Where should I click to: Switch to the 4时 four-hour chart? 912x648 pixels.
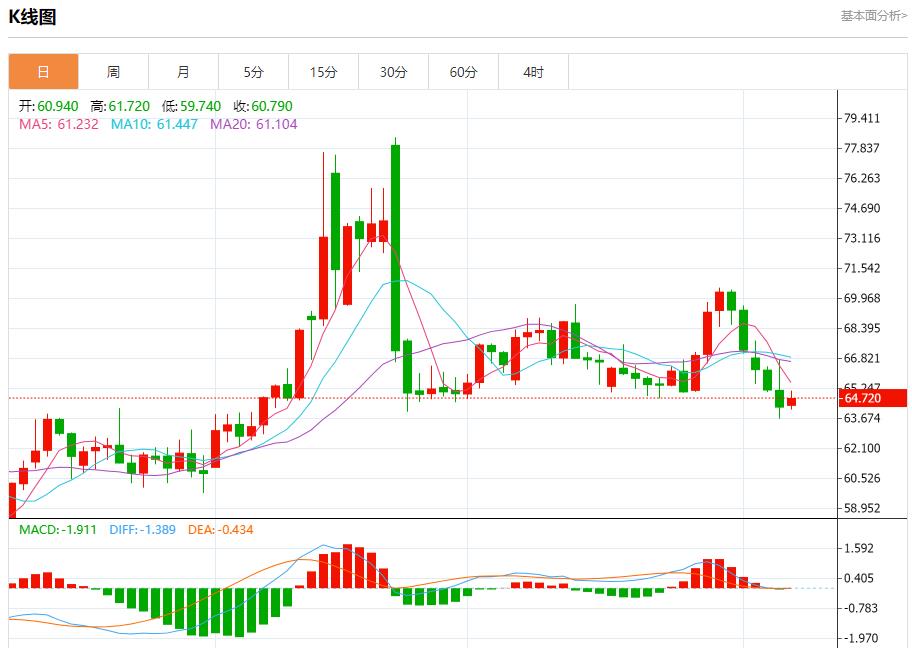pos(533,71)
